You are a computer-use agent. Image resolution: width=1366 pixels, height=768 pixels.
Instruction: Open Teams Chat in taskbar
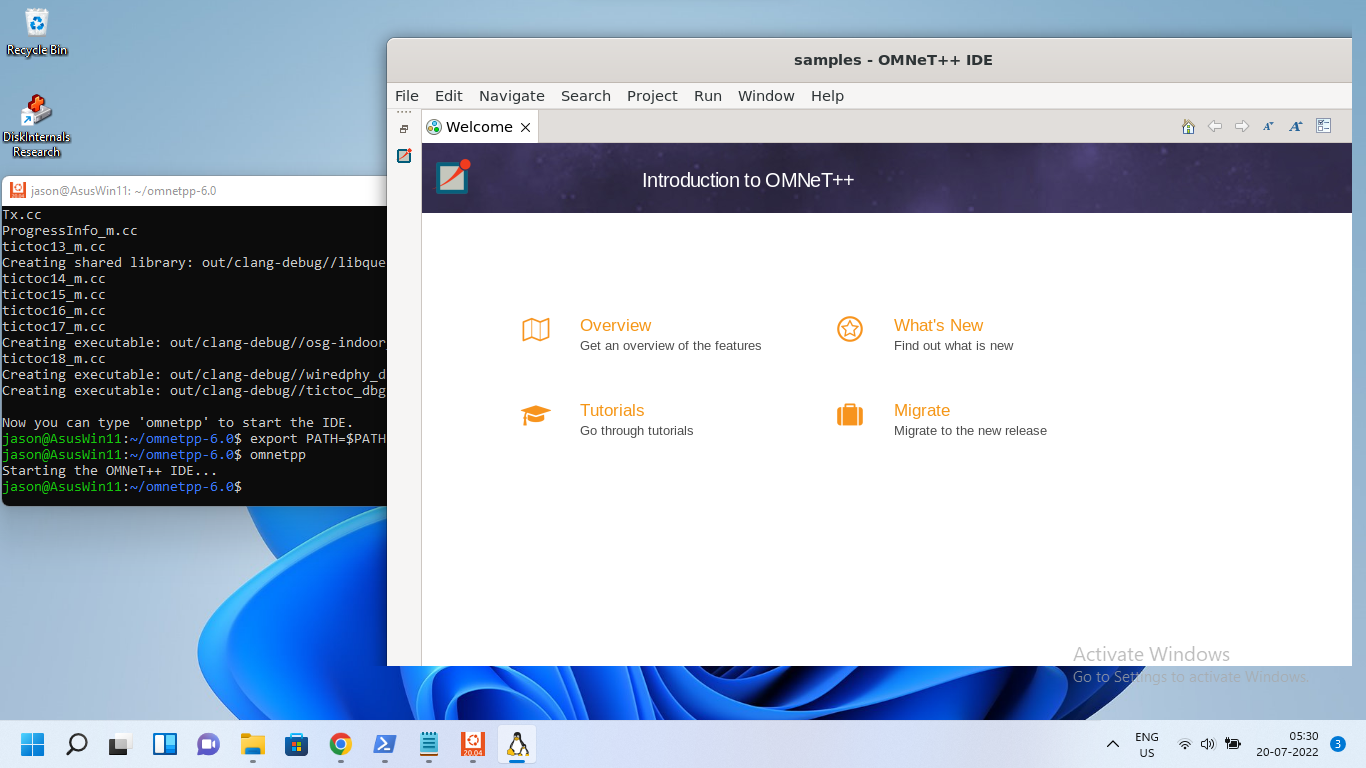208,744
